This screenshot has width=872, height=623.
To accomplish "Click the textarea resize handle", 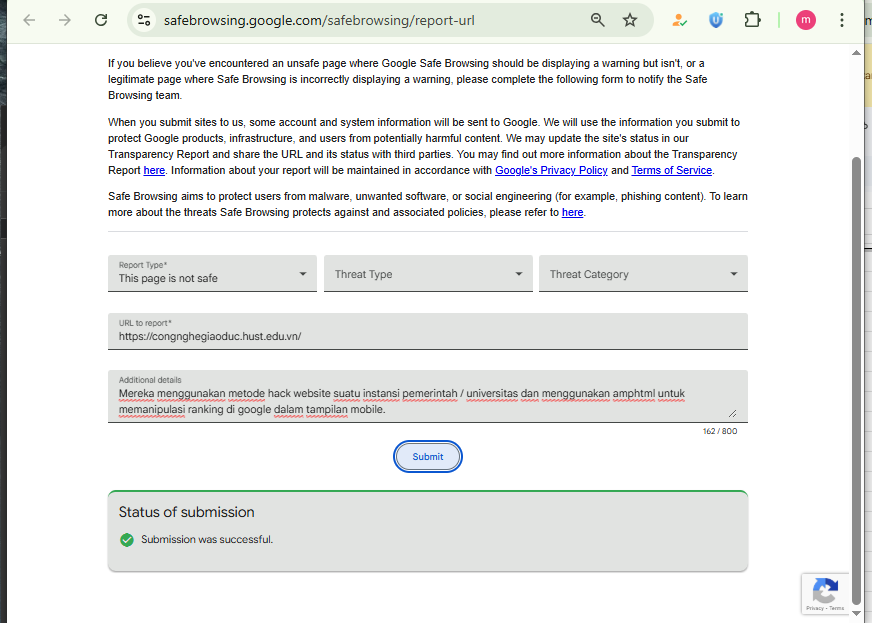I will pyautogui.click(x=732, y=413).
